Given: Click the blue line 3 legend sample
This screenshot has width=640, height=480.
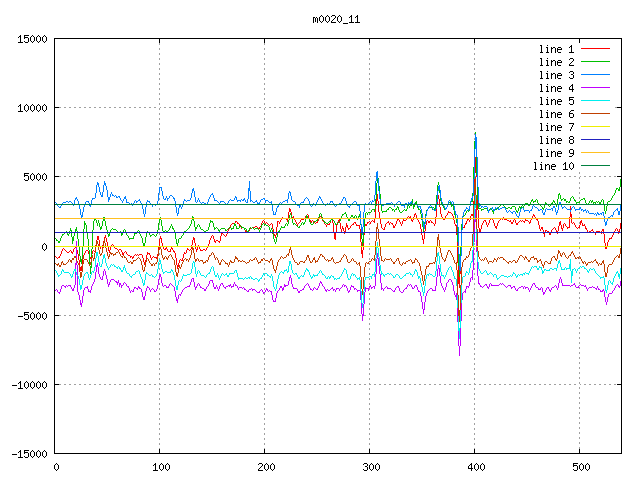Looking at the screenshot, I should tap(595, 75).
